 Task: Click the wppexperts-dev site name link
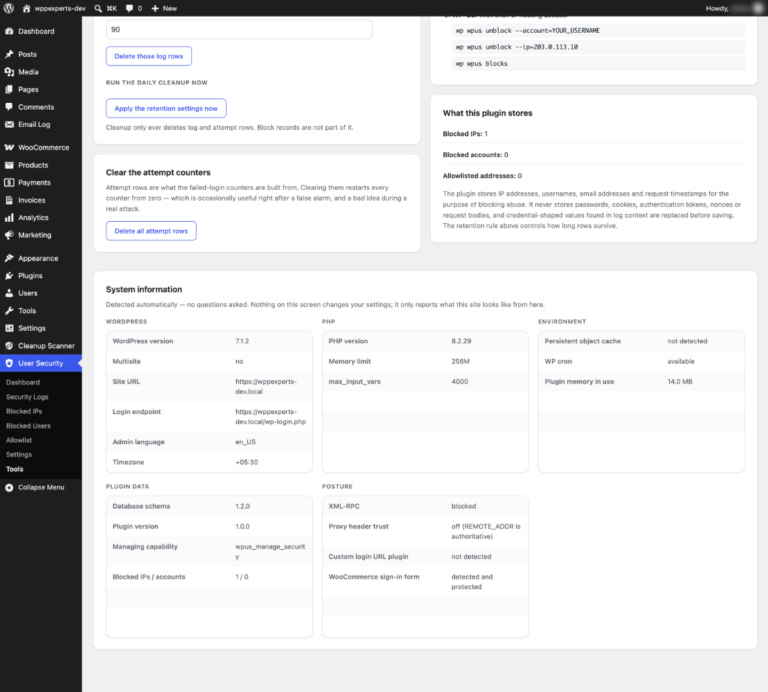[60, 8]
